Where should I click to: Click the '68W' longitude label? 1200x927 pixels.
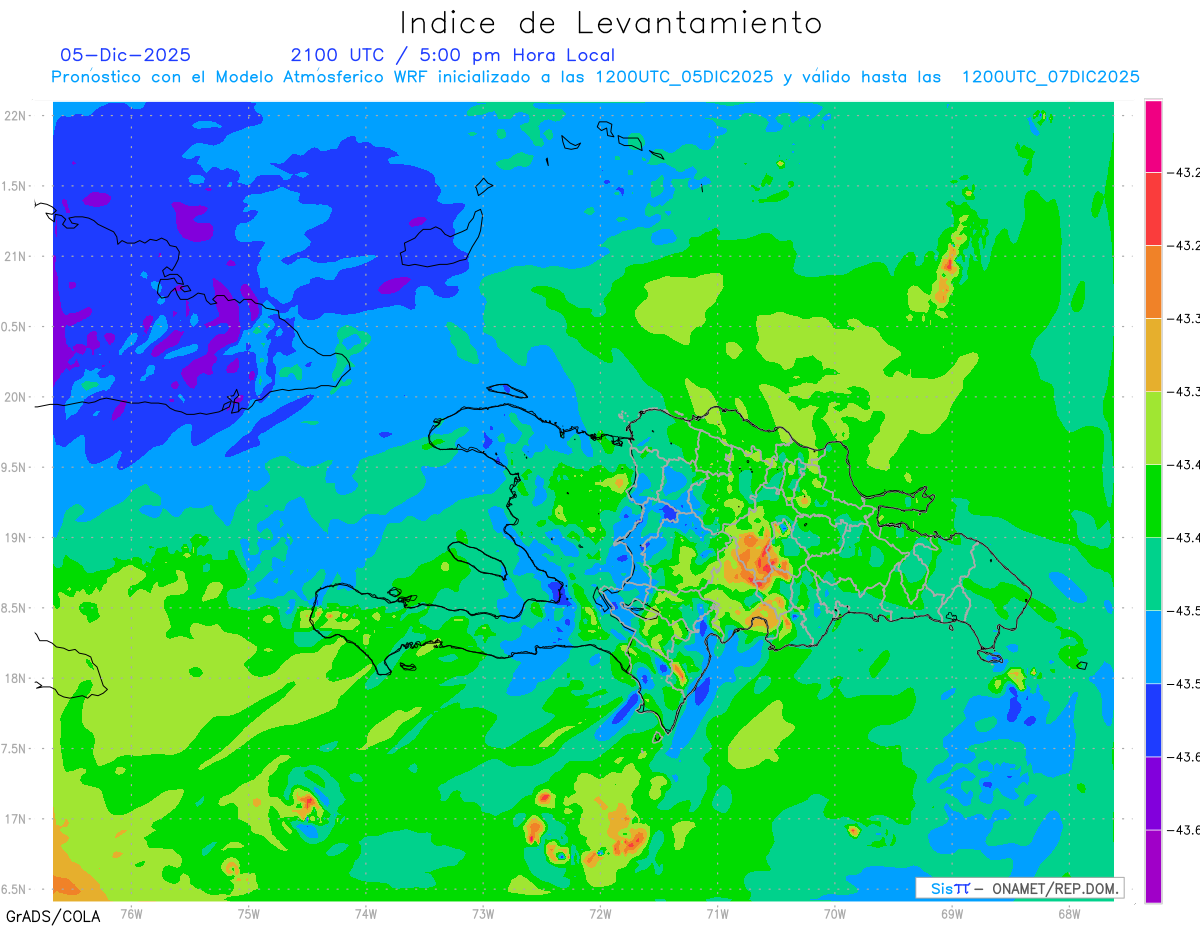[x=1069, y=913]
